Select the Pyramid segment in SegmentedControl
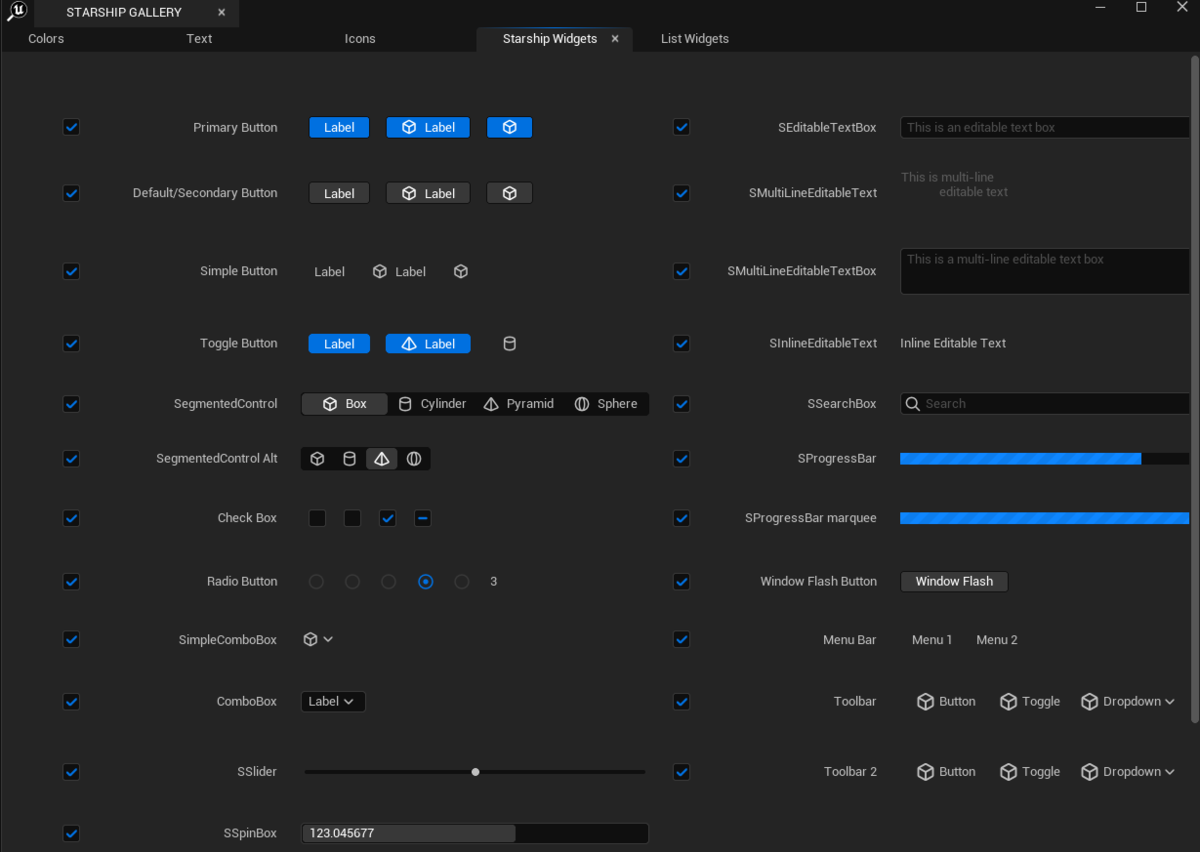Image resolution: width=1200 pixels, height=852 pixels. [518, 404]
